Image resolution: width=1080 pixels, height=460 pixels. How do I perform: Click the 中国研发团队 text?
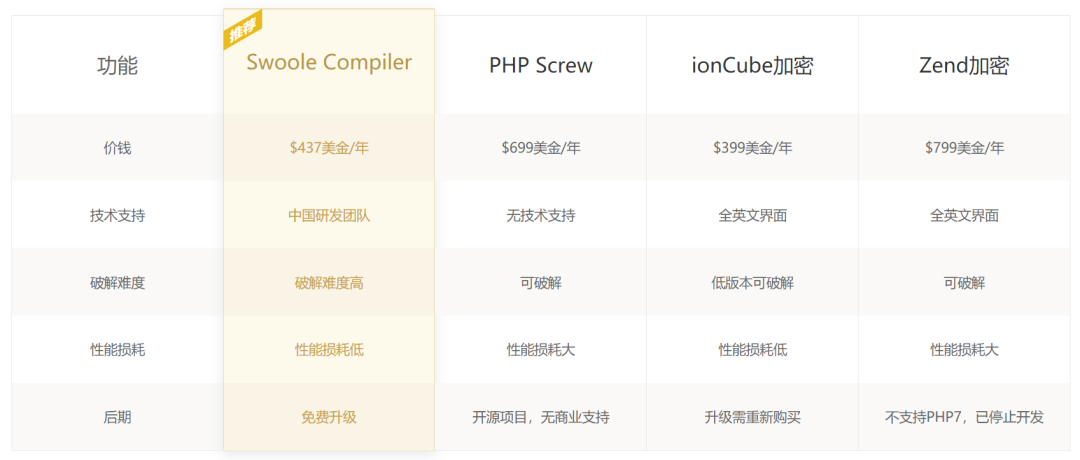pos(329,215)
